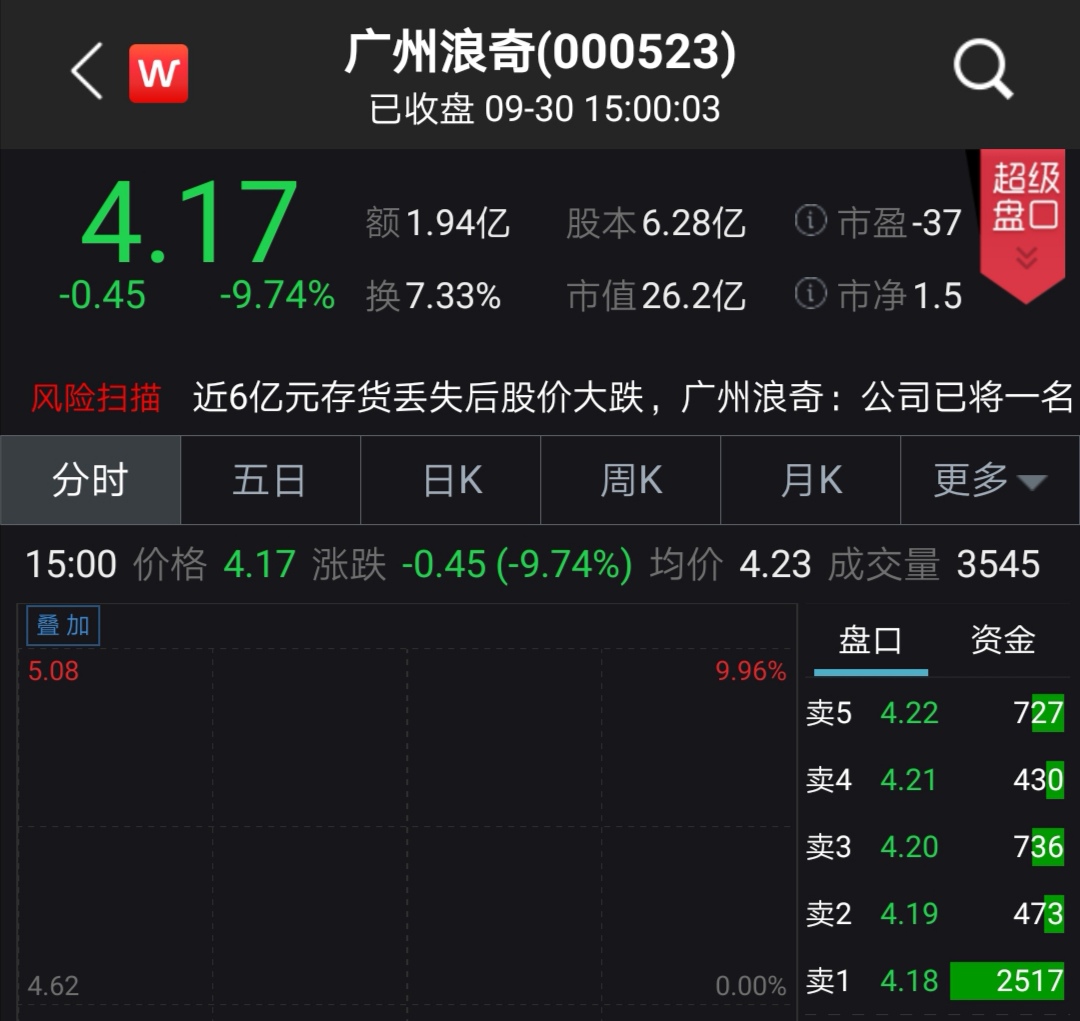Viewport: 1080px width, 1021px height.
Task: Expand the 更多 chart options dropdown
Action: [x=990, y=480]
